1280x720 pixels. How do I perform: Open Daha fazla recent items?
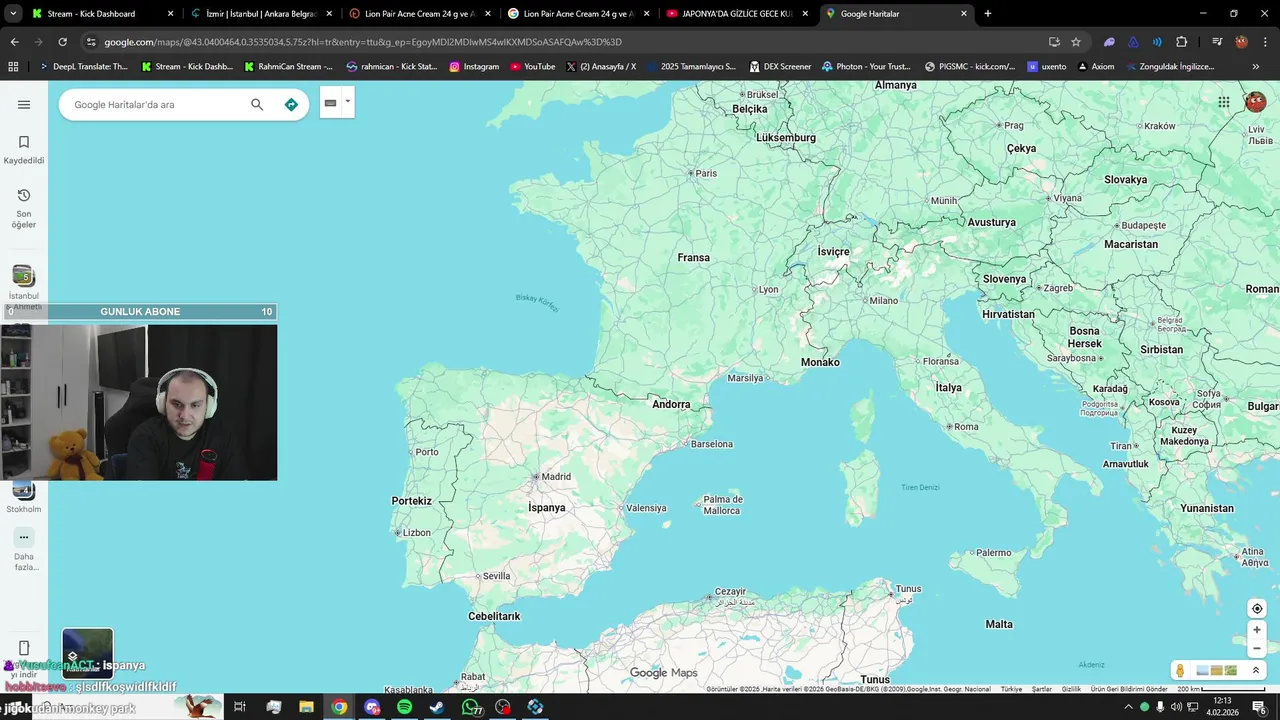pos(24,549)
